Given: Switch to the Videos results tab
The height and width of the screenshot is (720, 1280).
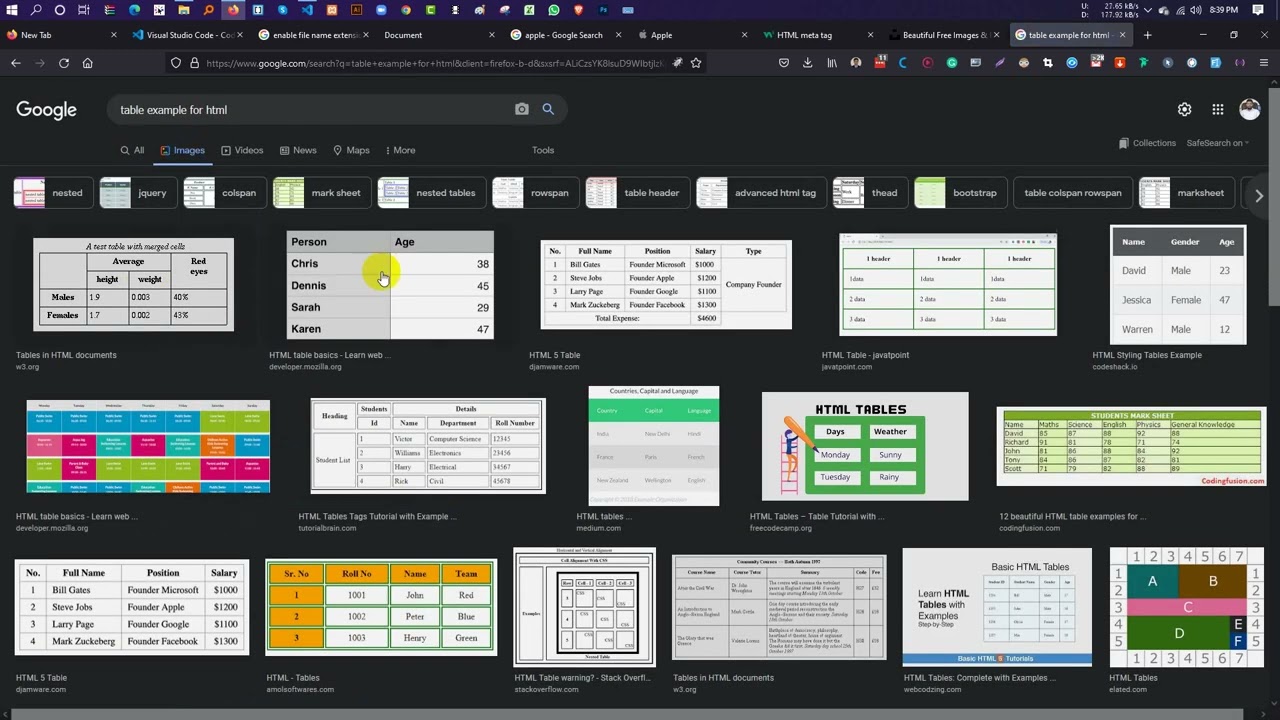Looking at the screenshot, I should (242, 150).
